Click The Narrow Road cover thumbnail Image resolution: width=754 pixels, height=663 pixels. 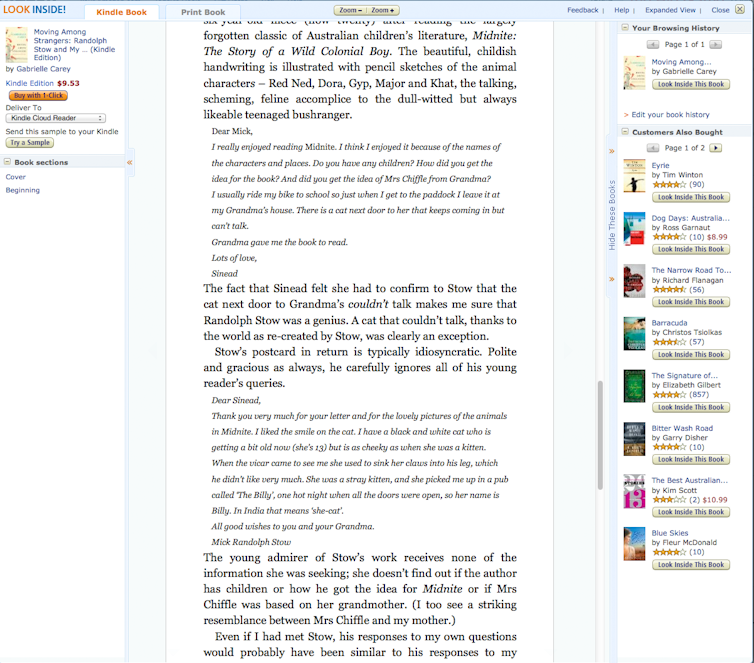(634, 281)
